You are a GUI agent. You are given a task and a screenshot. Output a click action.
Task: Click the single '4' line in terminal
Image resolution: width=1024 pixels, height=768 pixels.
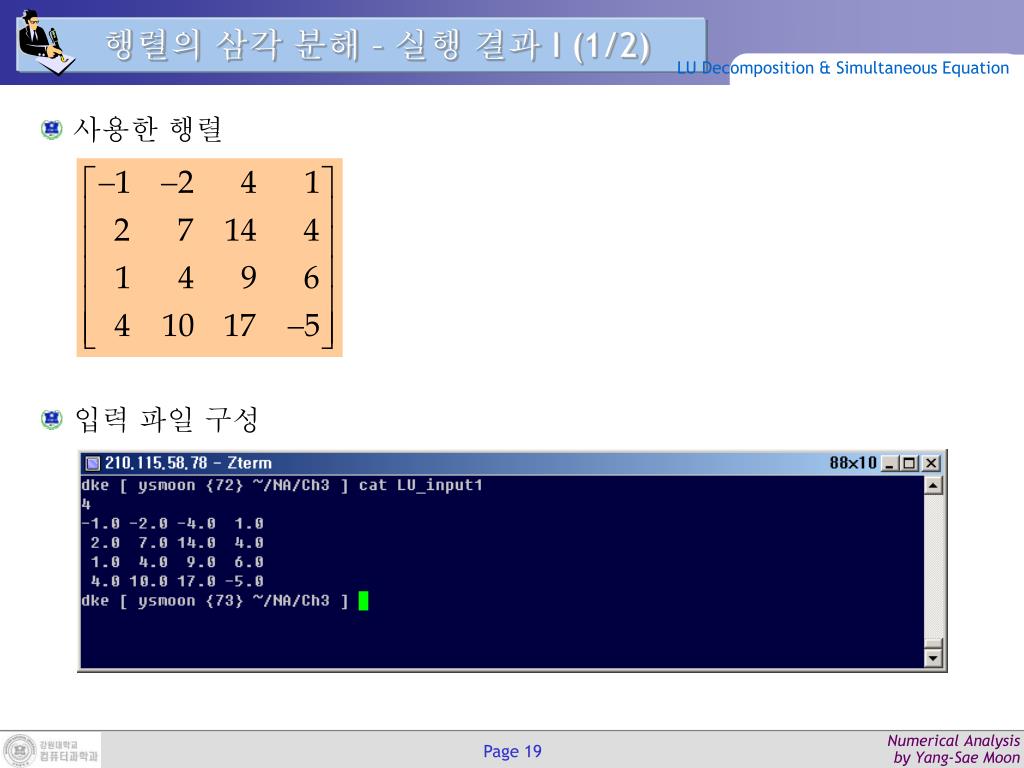coord(86,504)
